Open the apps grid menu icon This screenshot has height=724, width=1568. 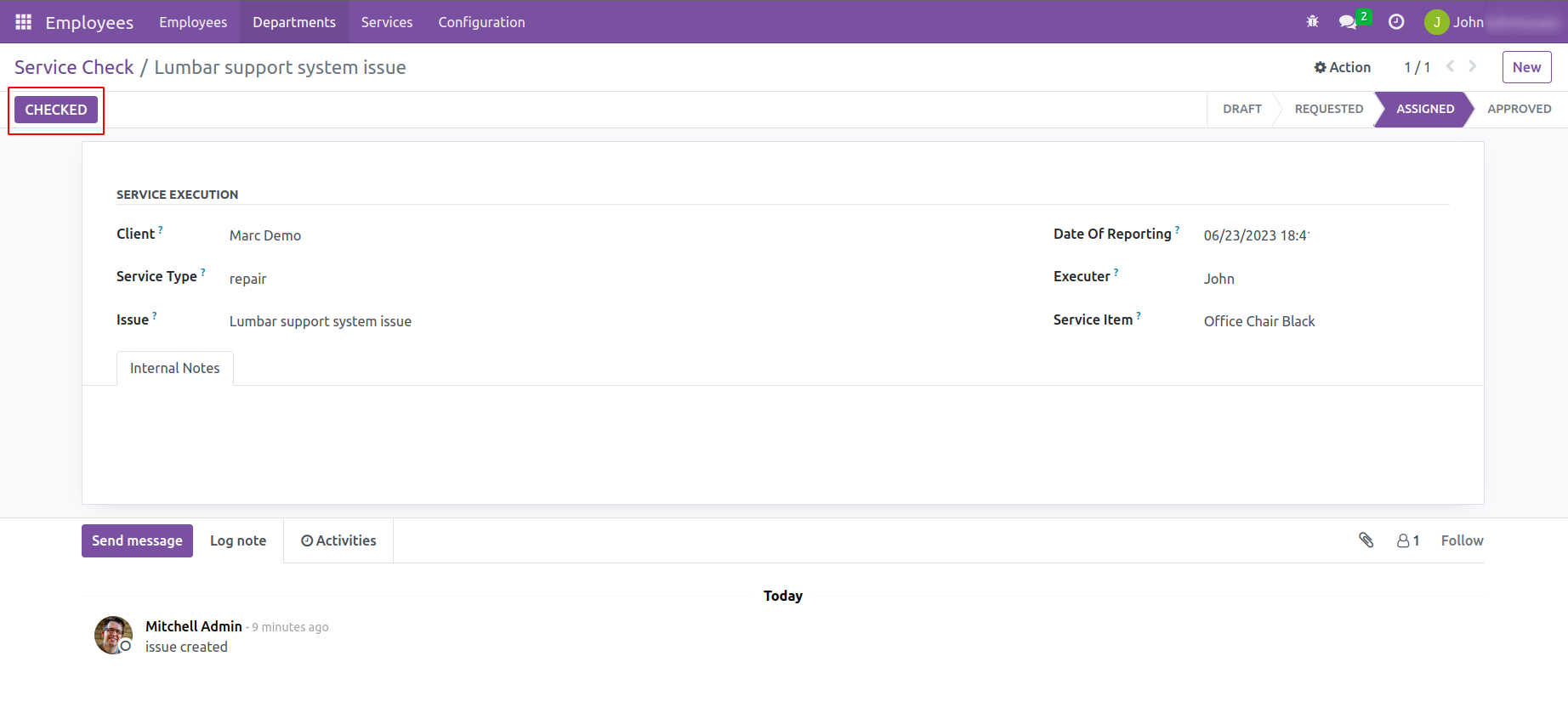pyautogui.click(x=23, y=22)
